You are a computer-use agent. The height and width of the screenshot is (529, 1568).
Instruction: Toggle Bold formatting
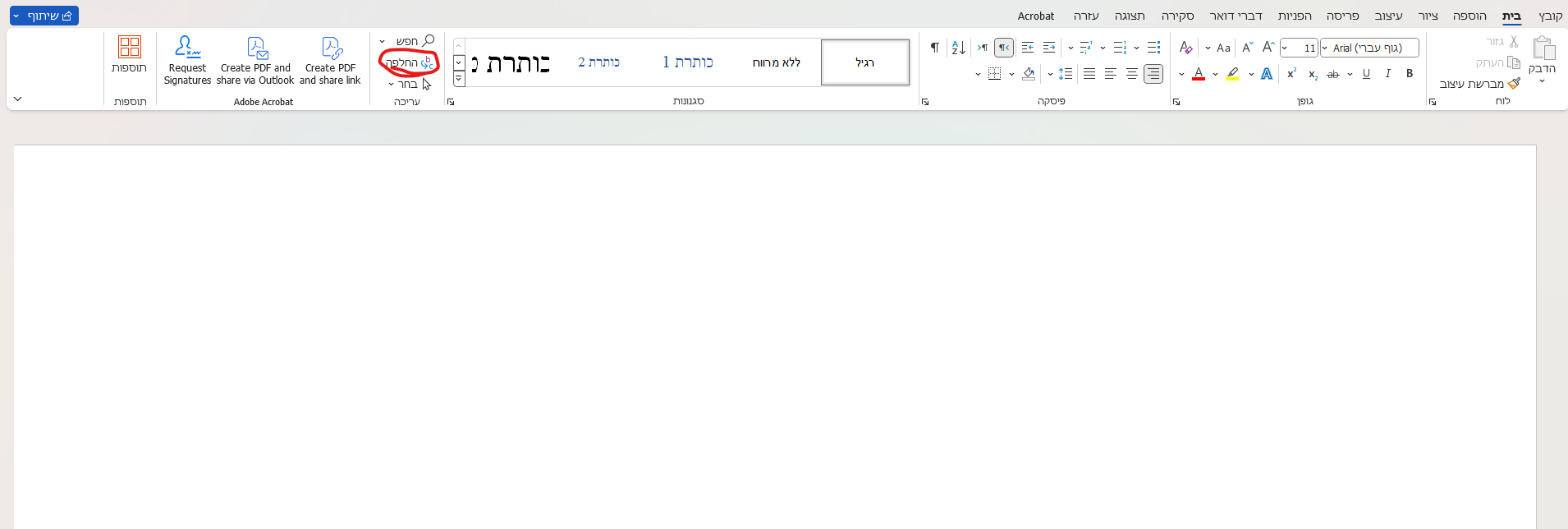tap(1410, 74)
